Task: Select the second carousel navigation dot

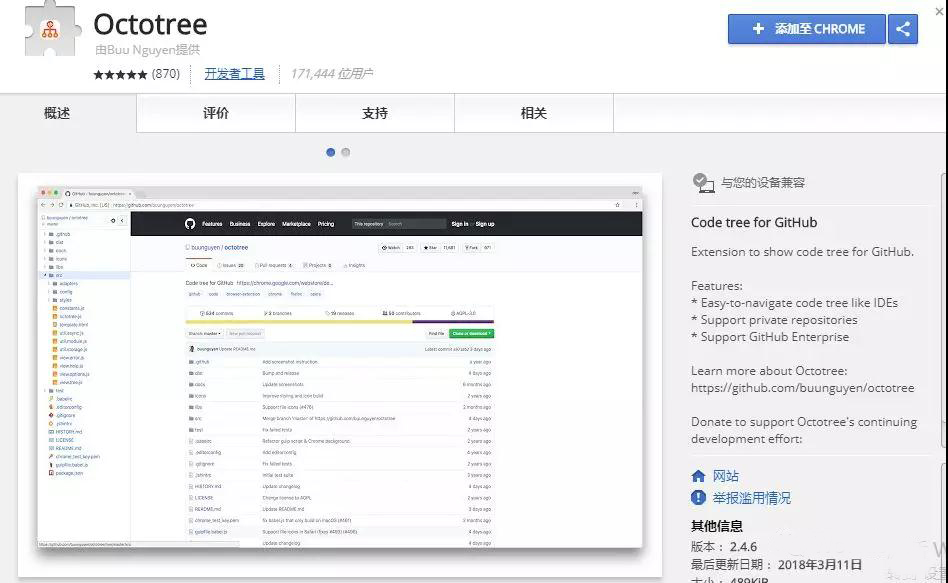Action: pyautogui.click(x=345, y=152)
